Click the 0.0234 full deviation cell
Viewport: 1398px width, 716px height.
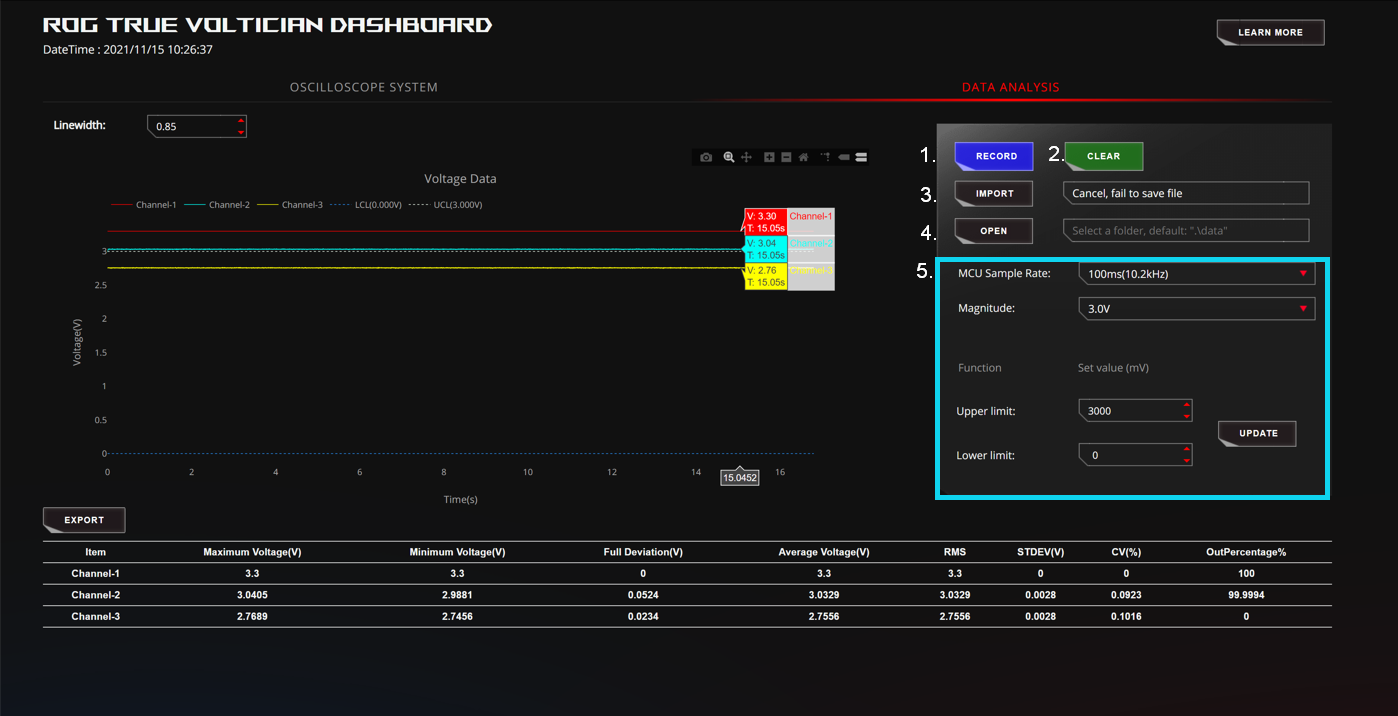coord(643,617)
